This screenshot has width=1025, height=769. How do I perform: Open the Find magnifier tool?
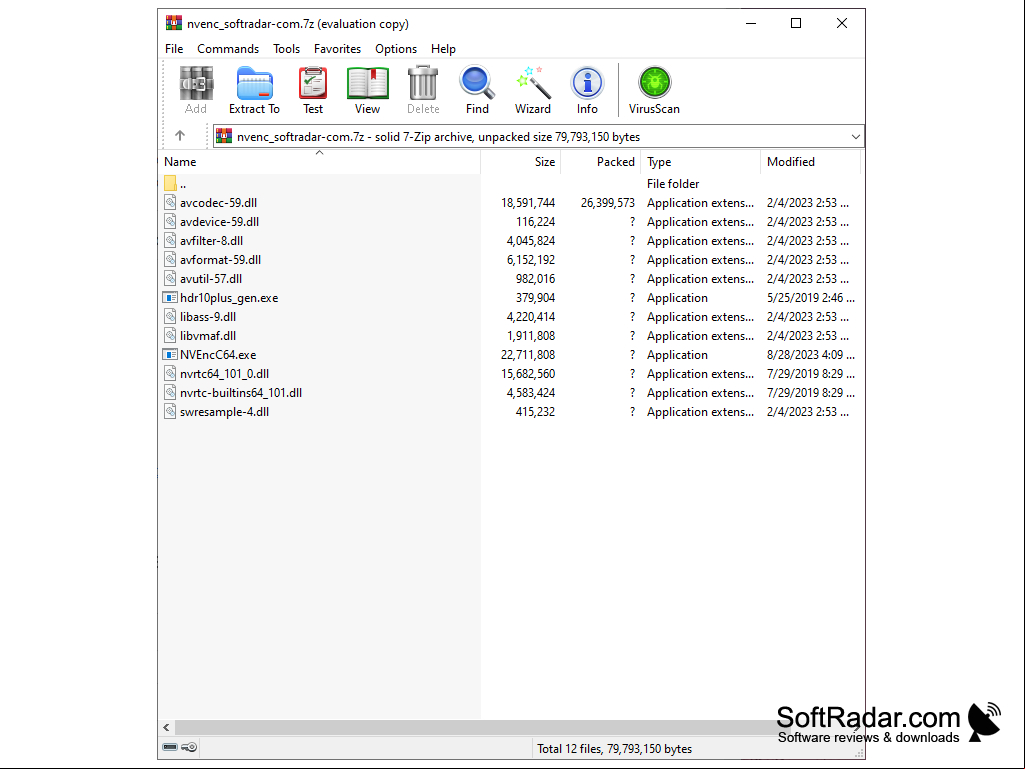(477, 90)
